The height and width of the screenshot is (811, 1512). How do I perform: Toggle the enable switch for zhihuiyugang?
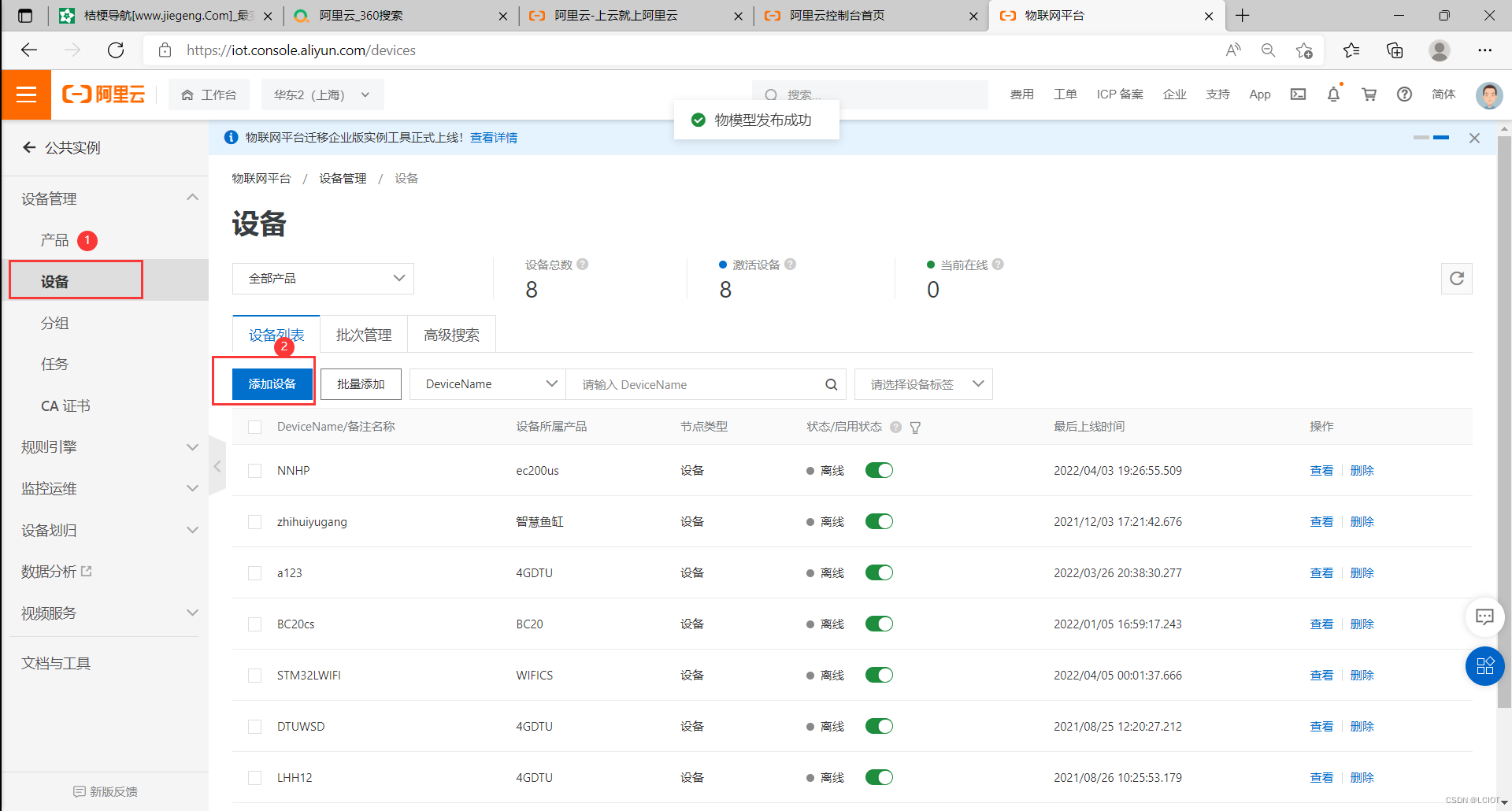pos(879,521)
